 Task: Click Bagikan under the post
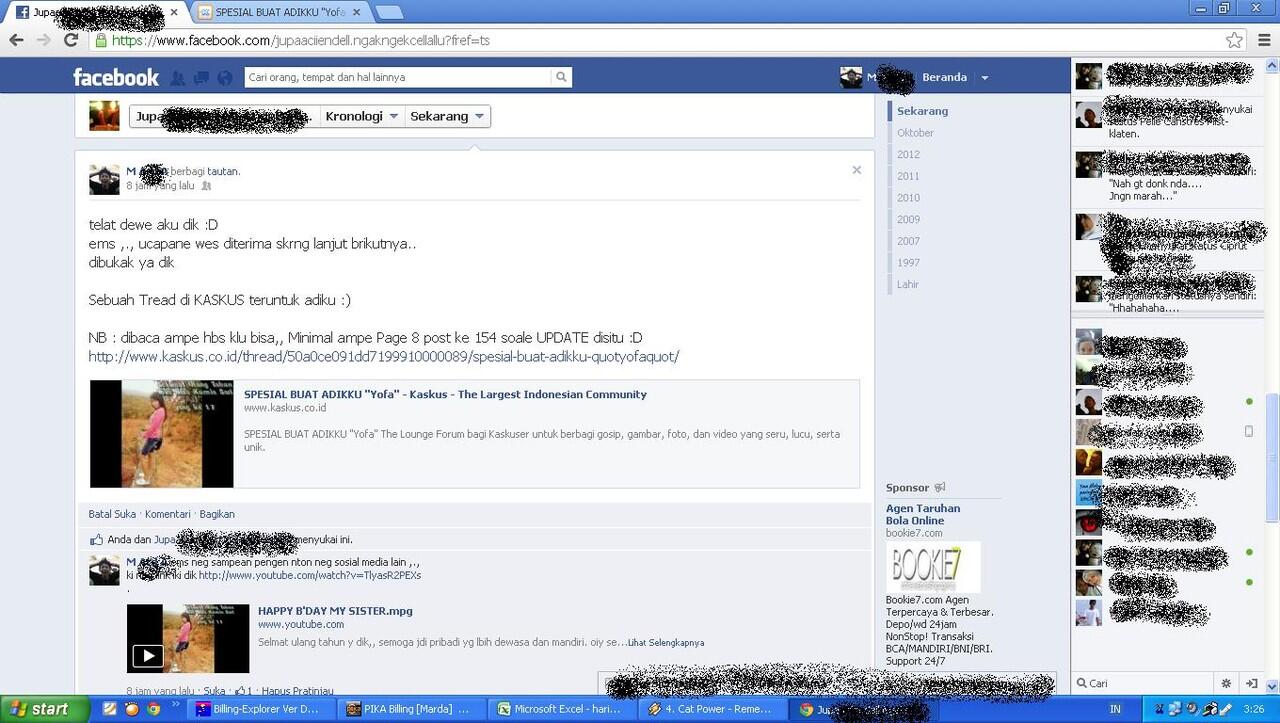217,514
